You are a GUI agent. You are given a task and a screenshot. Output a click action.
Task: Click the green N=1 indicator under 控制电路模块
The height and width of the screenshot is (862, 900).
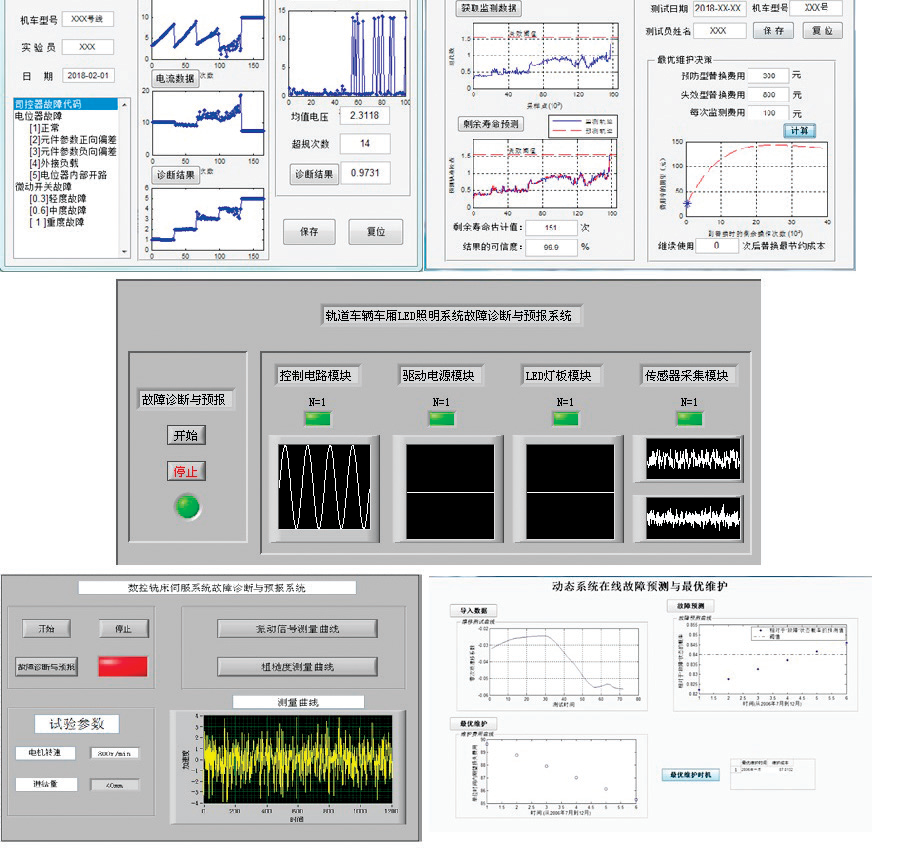319,418
